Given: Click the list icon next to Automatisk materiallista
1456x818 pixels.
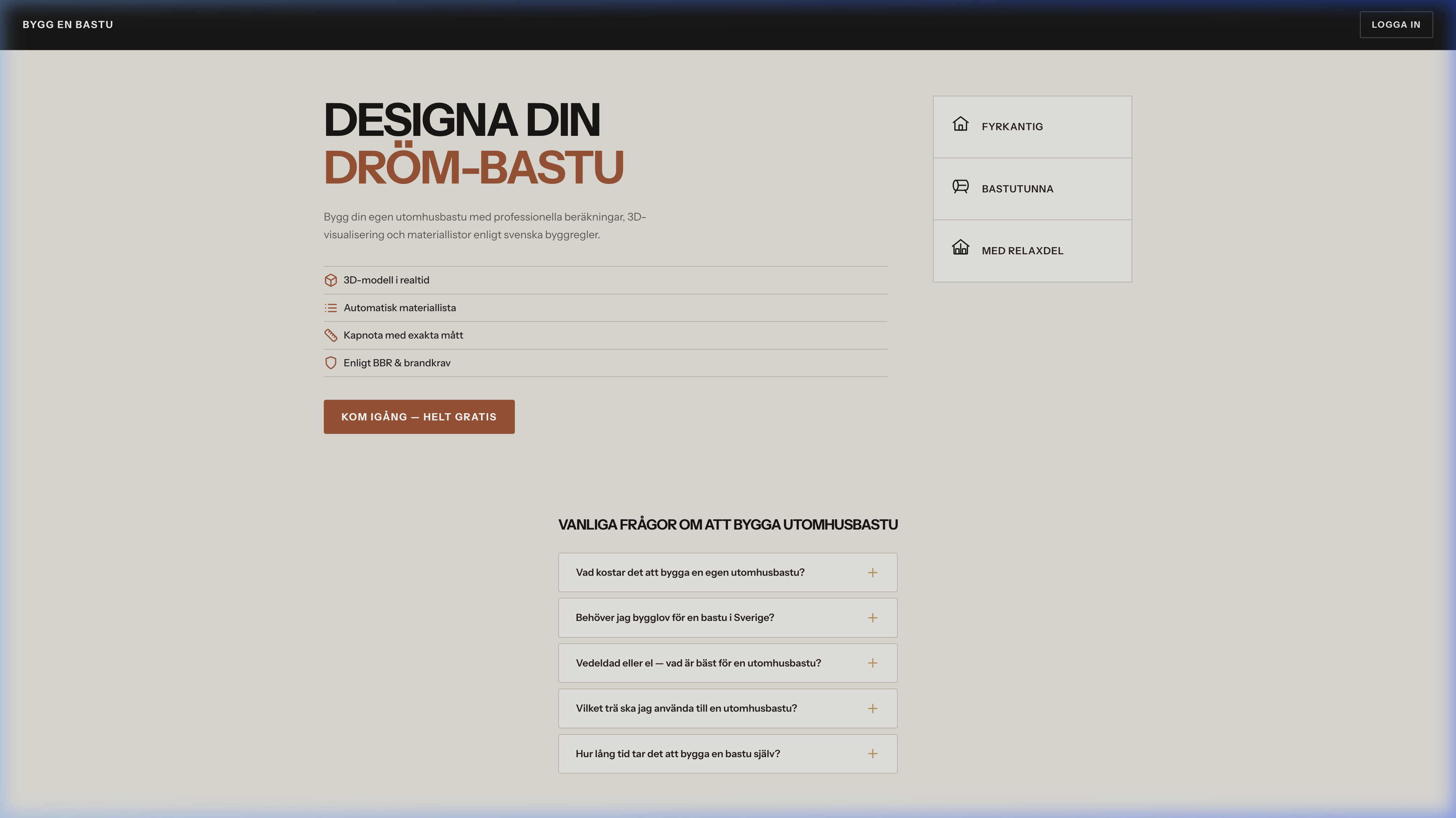Looking at the screenshot, I should coord(331,308).
